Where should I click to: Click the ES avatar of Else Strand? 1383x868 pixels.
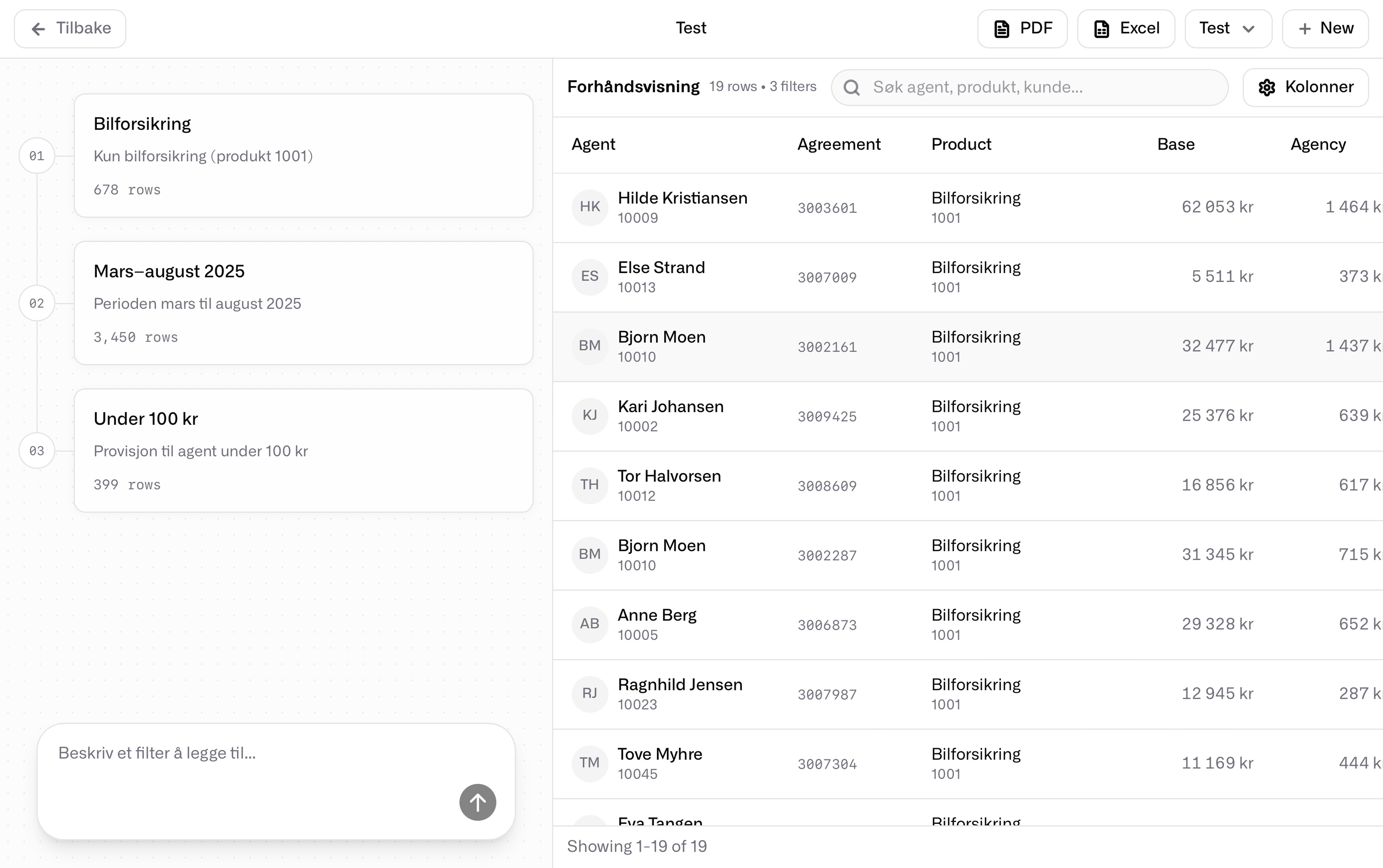(590, 277)
